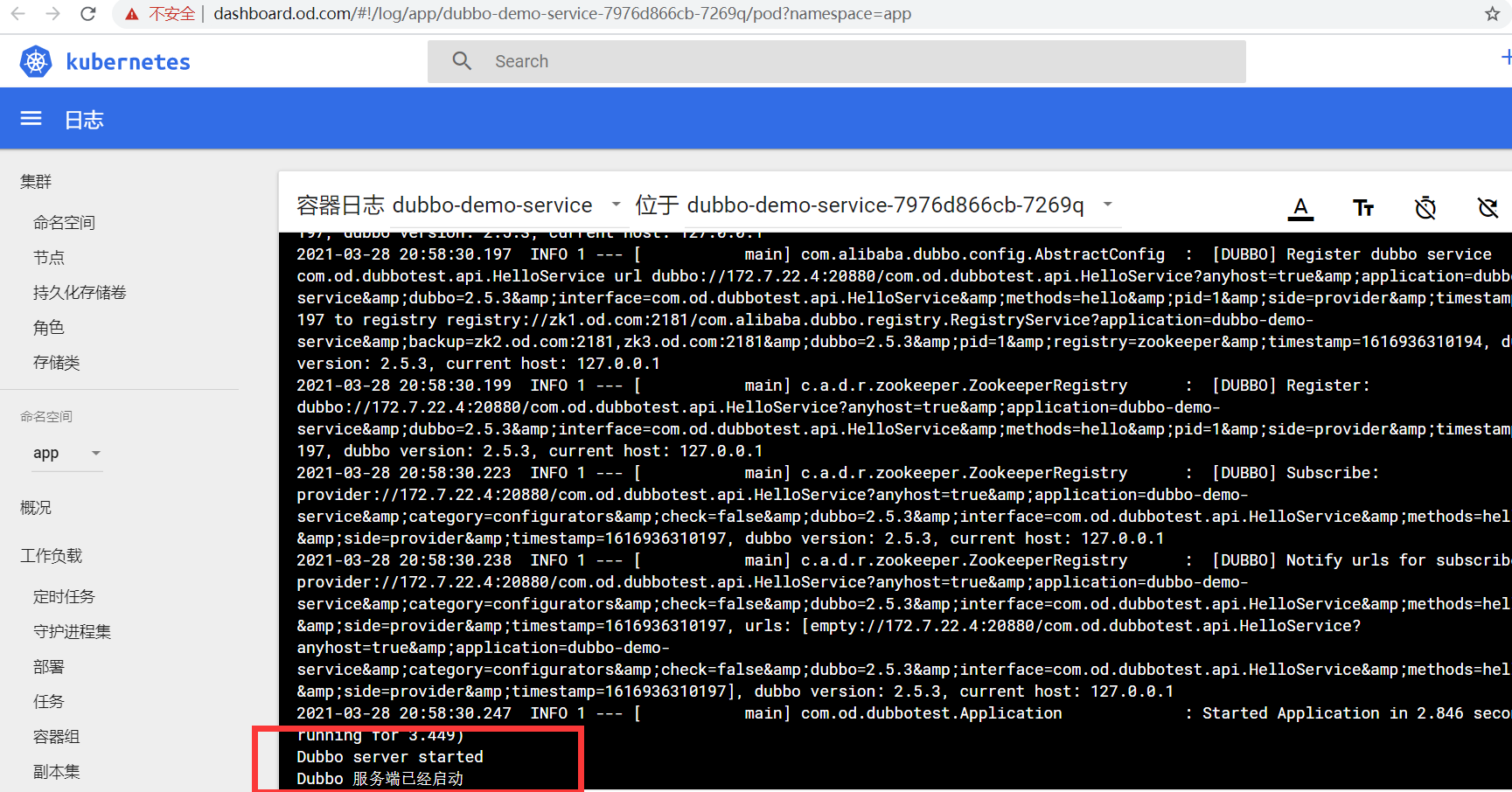Click the 日志 page title

[x=84, y=120]
